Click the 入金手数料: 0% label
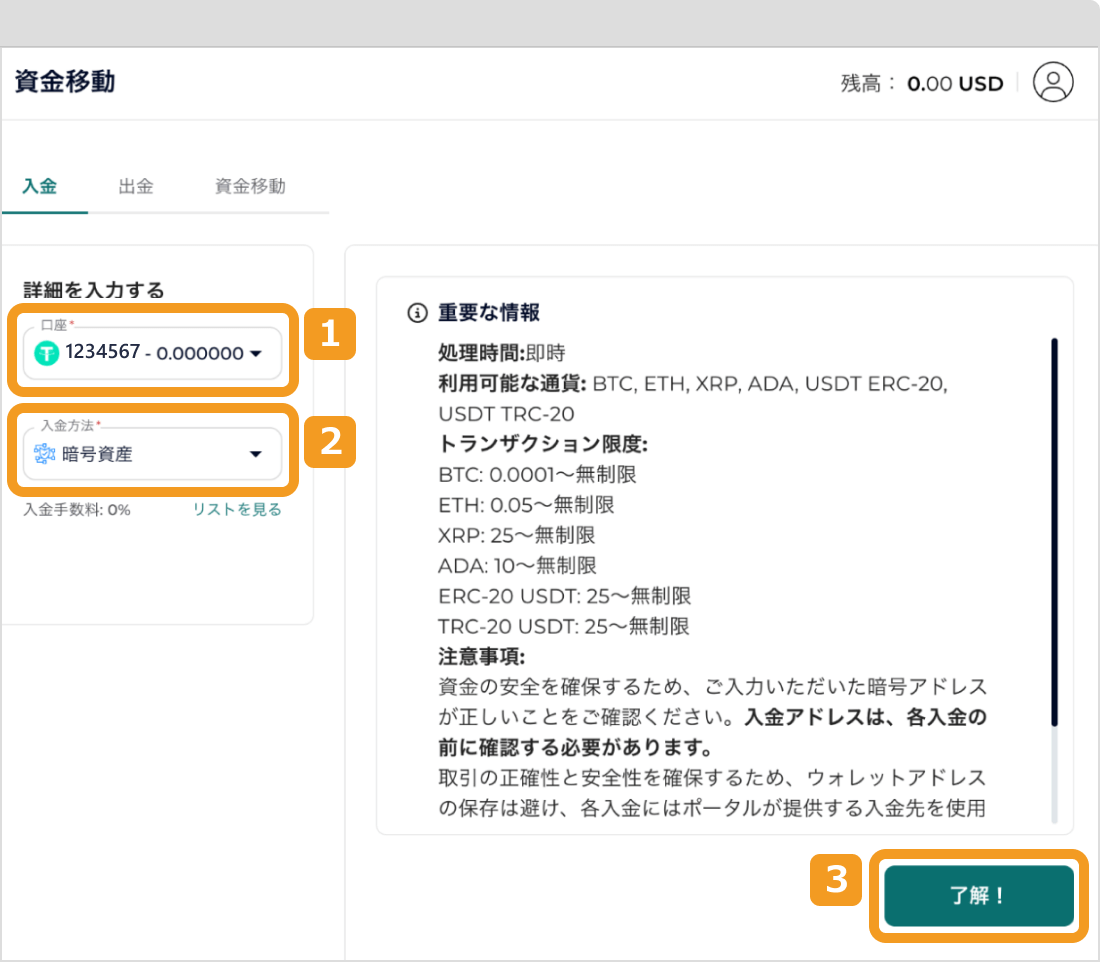The width and height of the screenshot is (1100, 962). coord(77,510)
